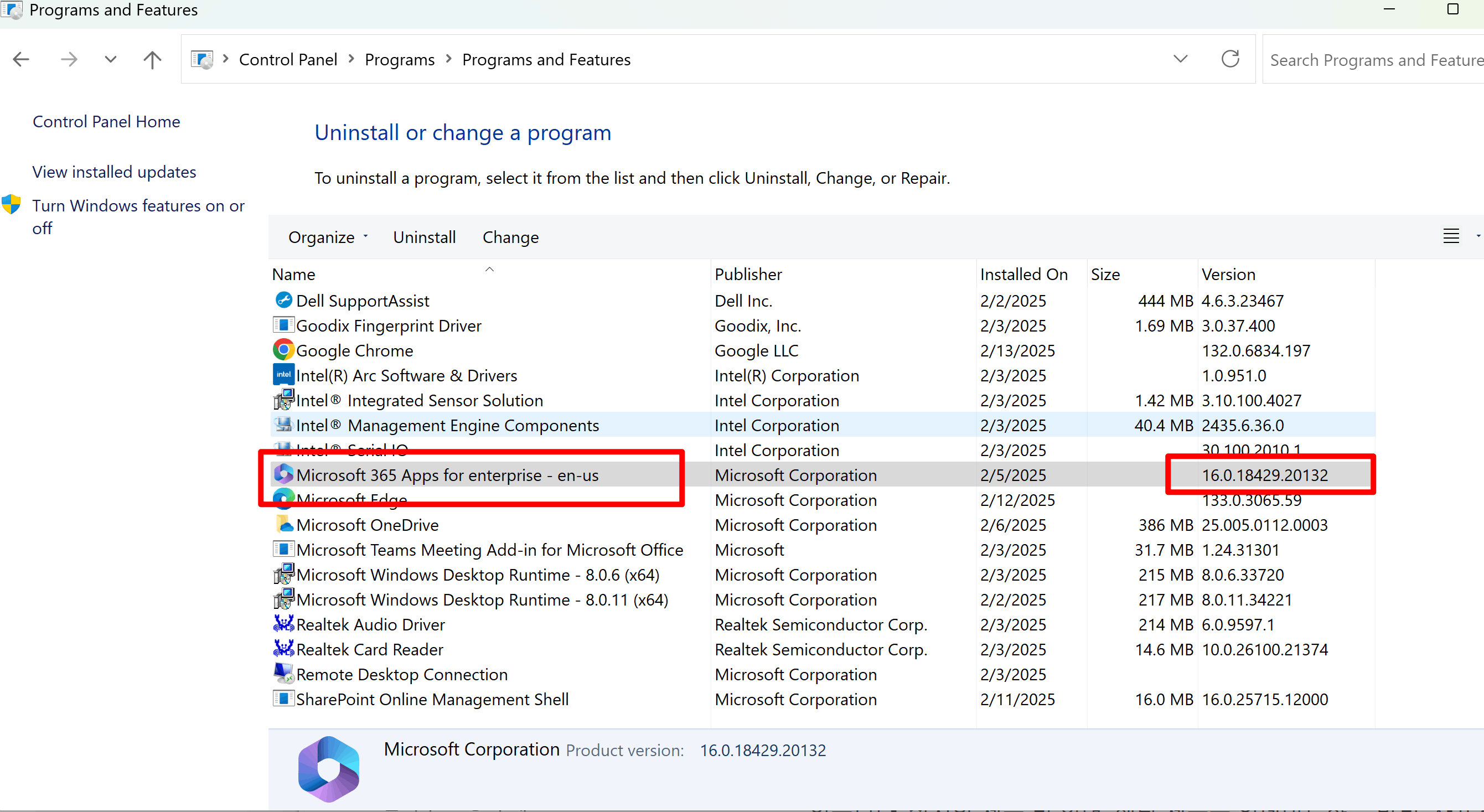This screenshot has width=1484, height=812.
Task: Open View installed updates link
Action: pos(114,172)
